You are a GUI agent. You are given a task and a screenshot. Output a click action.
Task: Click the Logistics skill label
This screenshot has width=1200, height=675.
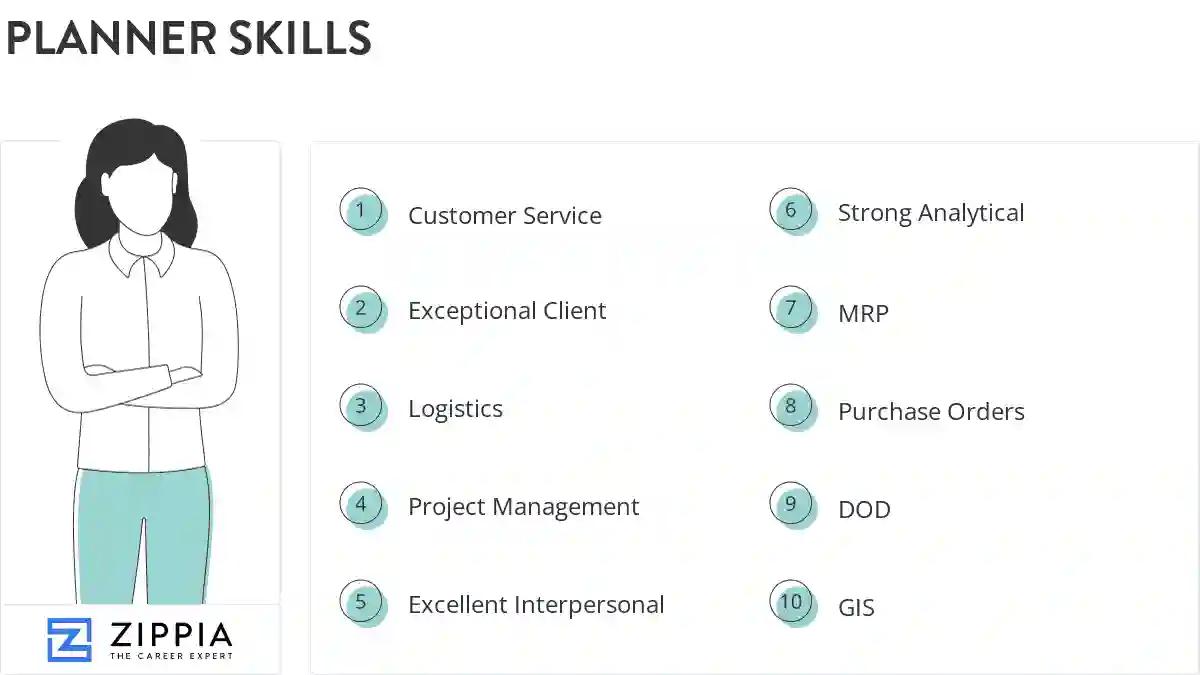tap(455, 409)
